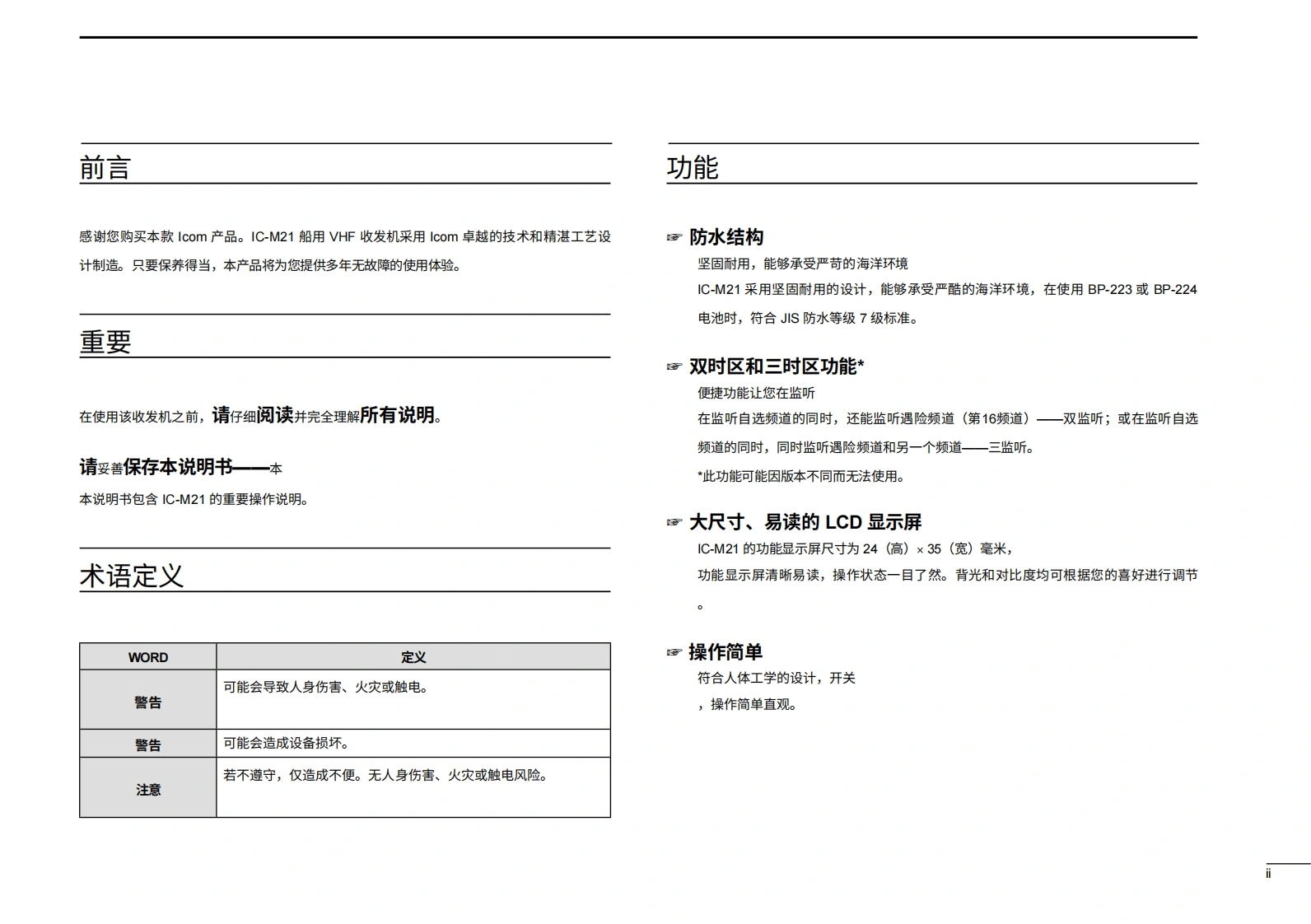Screen dimensions: 1311x924
Task: Click the 双时区和三时区功能 feature title
Action: pyautogui.click(x=776, y=366)
